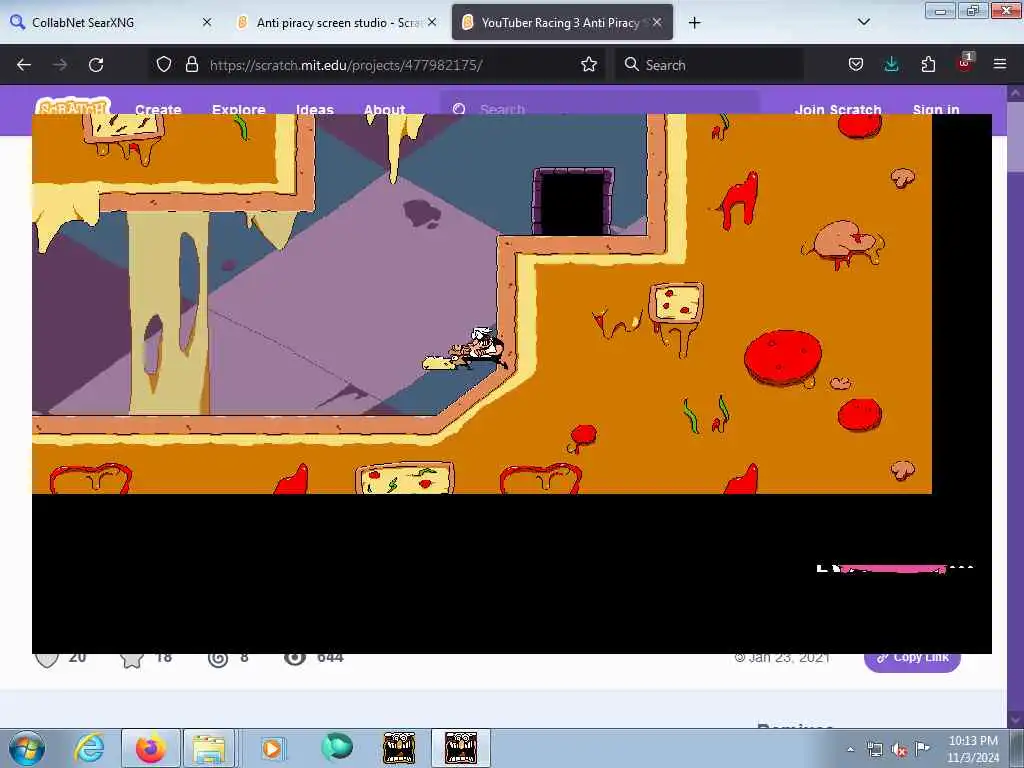Click the muted volume tray icon
Viewport: 1024px width, 768px height.
(899, 750)
